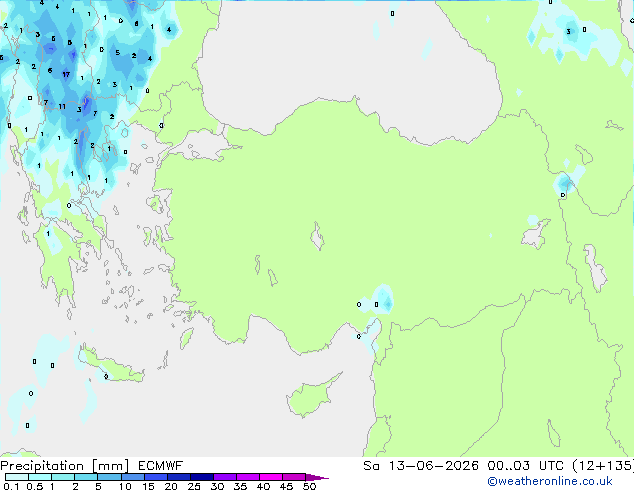Click the forecast time "00..03 UTC" text
Screen dimensions: 634x490
pos(525,466)
